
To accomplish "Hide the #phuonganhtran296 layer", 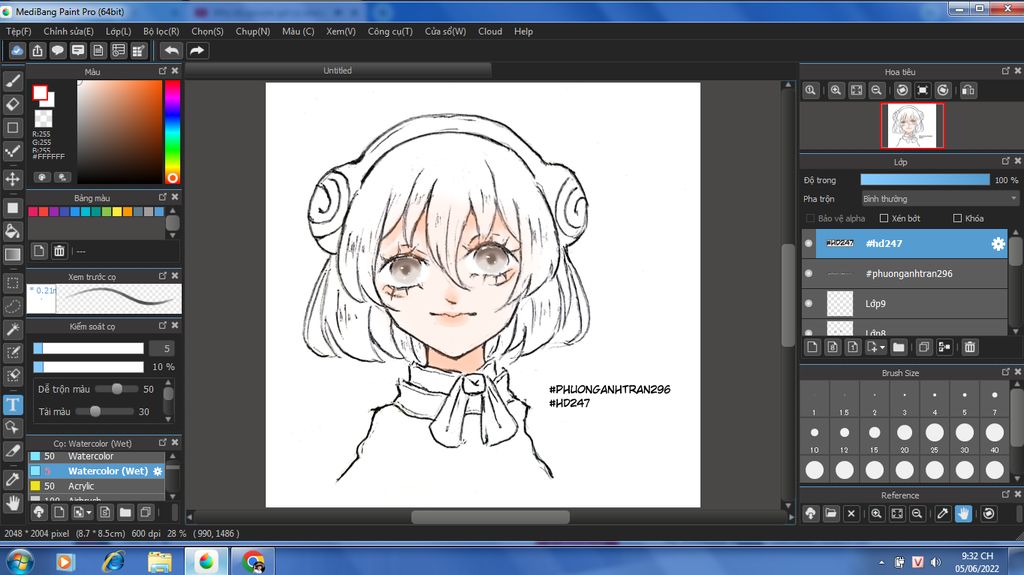I will [808, 273].
